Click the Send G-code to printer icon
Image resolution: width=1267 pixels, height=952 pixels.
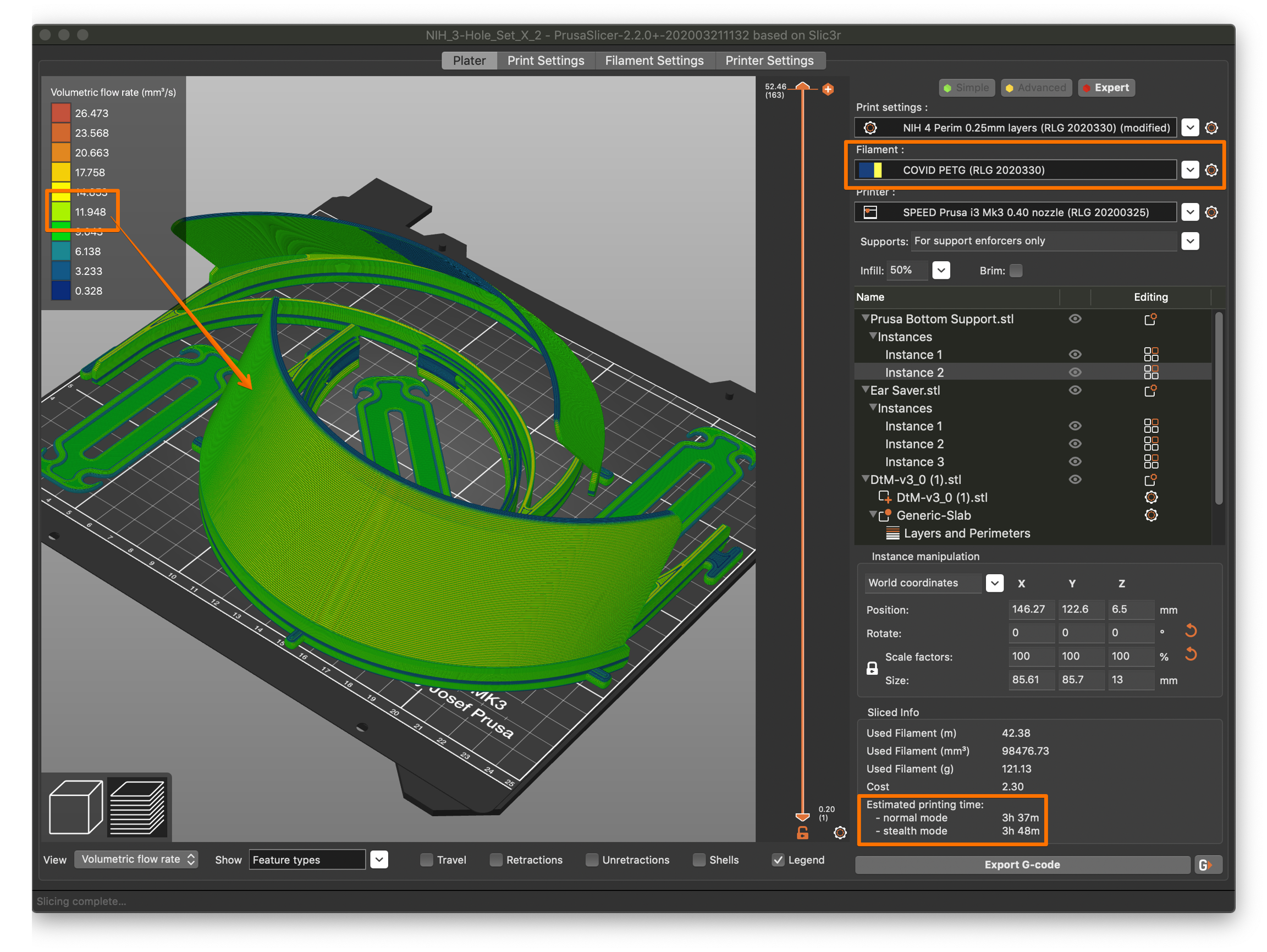point(1208,865)
